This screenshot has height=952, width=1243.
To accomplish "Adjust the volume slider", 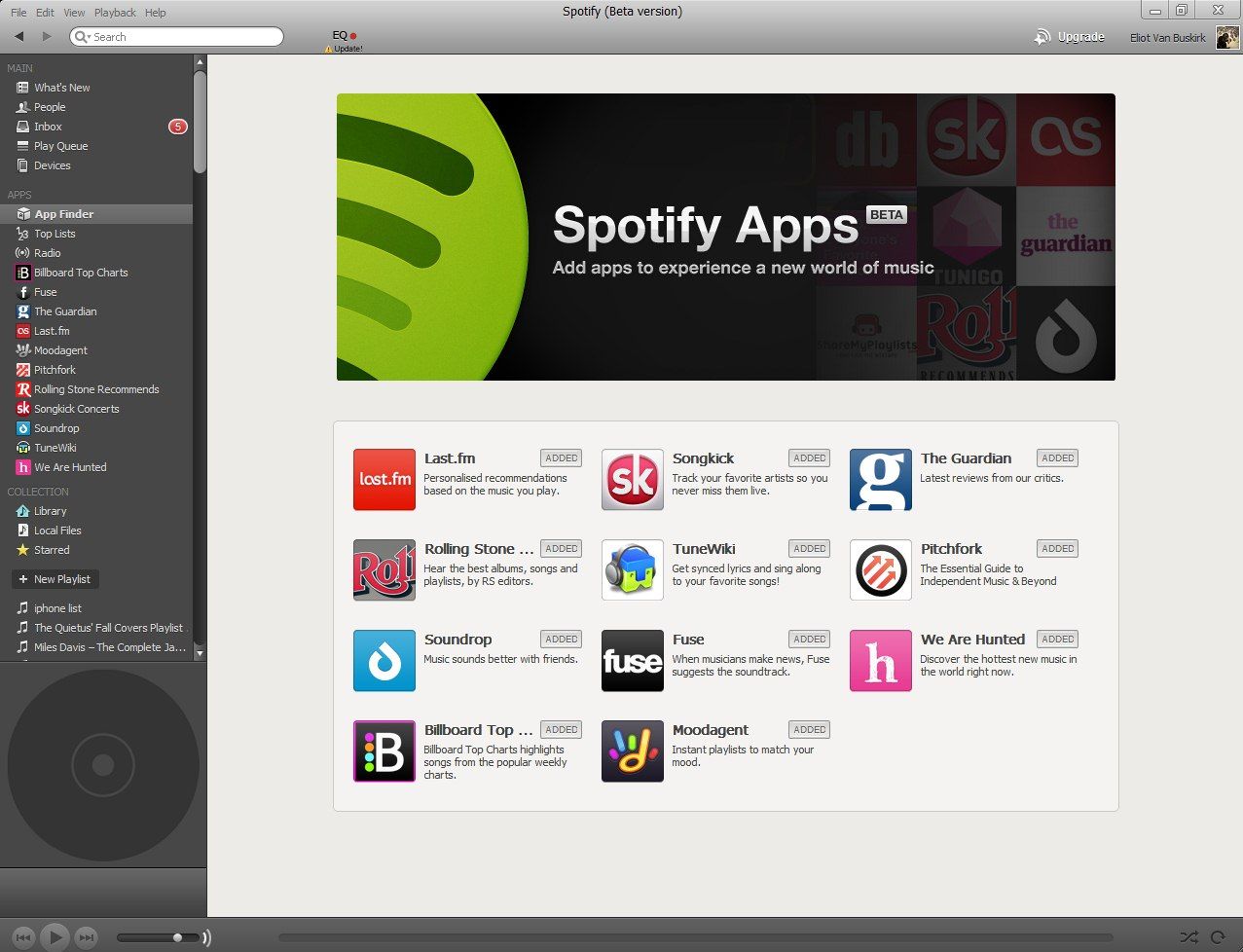I will click(158, 937).
